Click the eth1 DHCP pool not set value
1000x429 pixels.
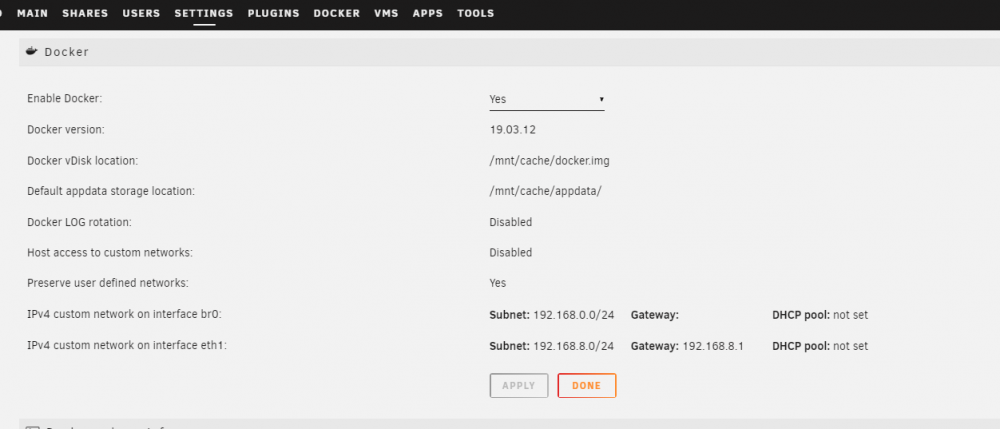point(850,346)
